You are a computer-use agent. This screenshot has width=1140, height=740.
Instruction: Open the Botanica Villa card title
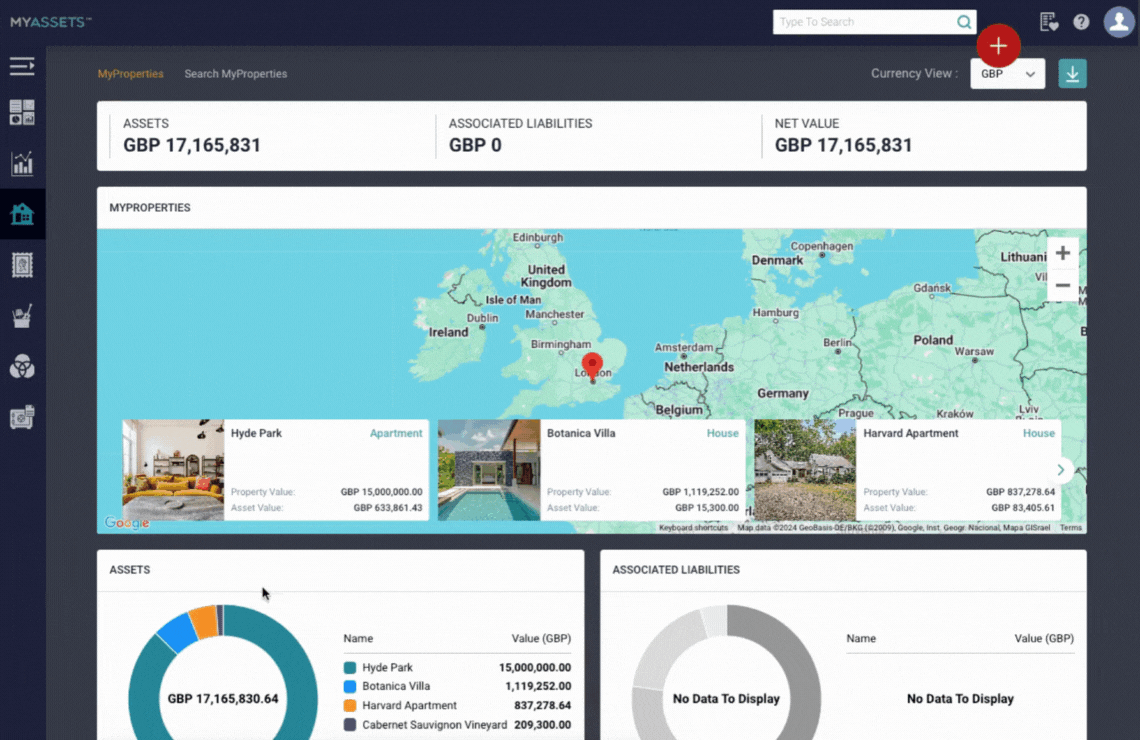pos(581,433)
